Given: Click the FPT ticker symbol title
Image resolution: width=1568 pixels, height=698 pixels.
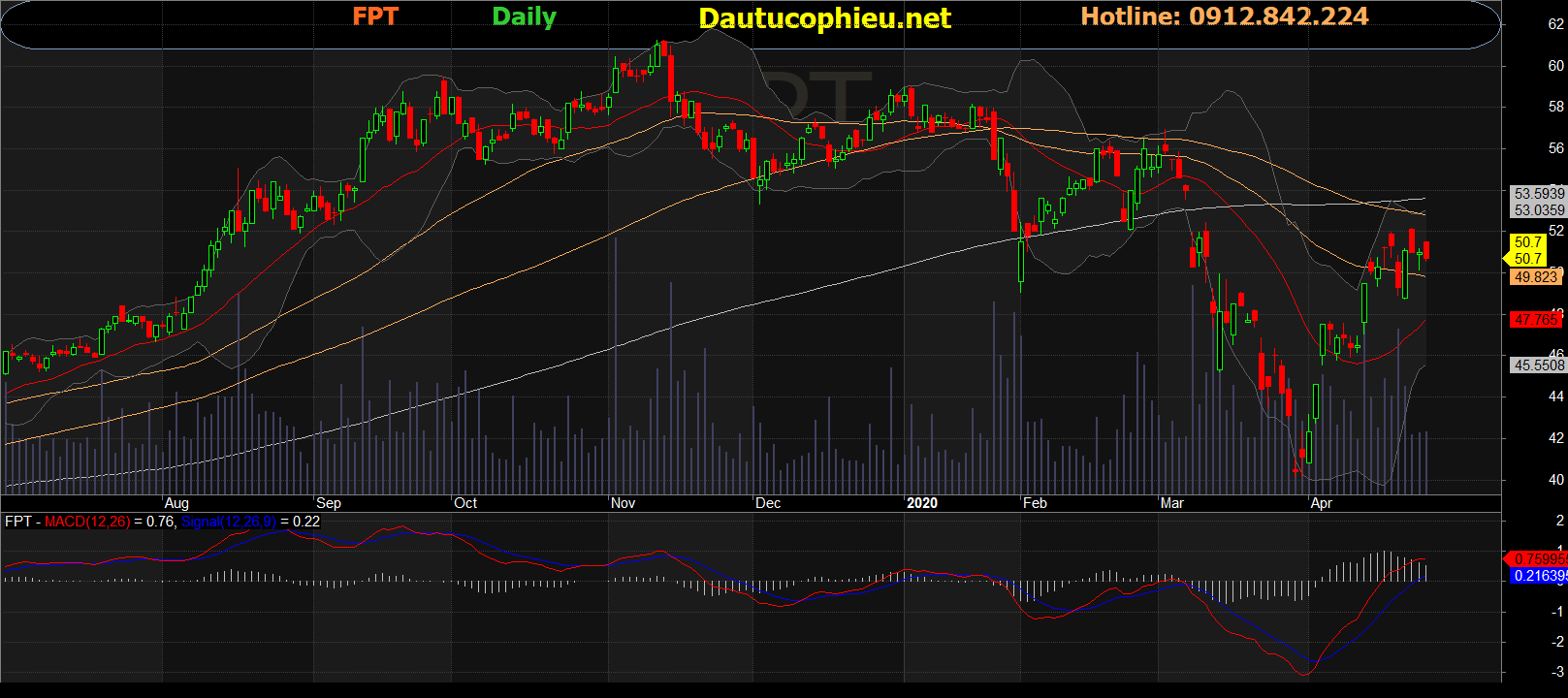Looking at the screenshot, I should pos(375,16).
